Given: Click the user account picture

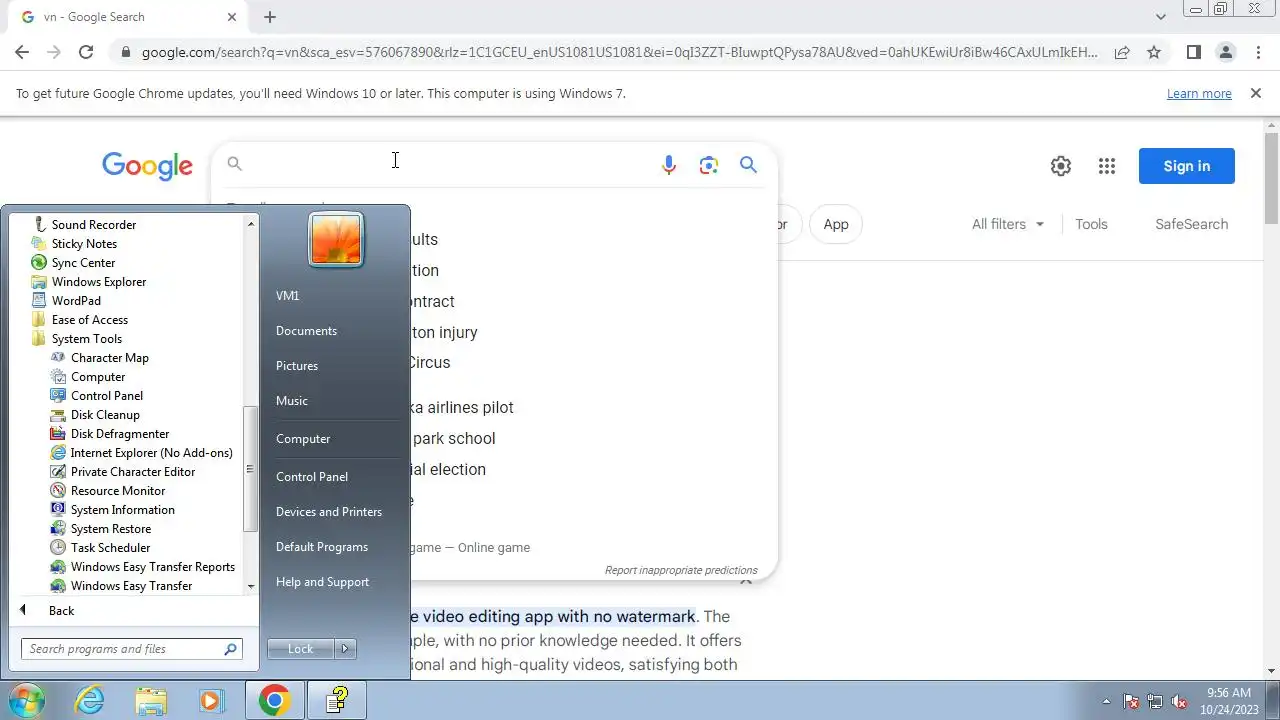Looking at the screenshot, I should coord(336,240).
